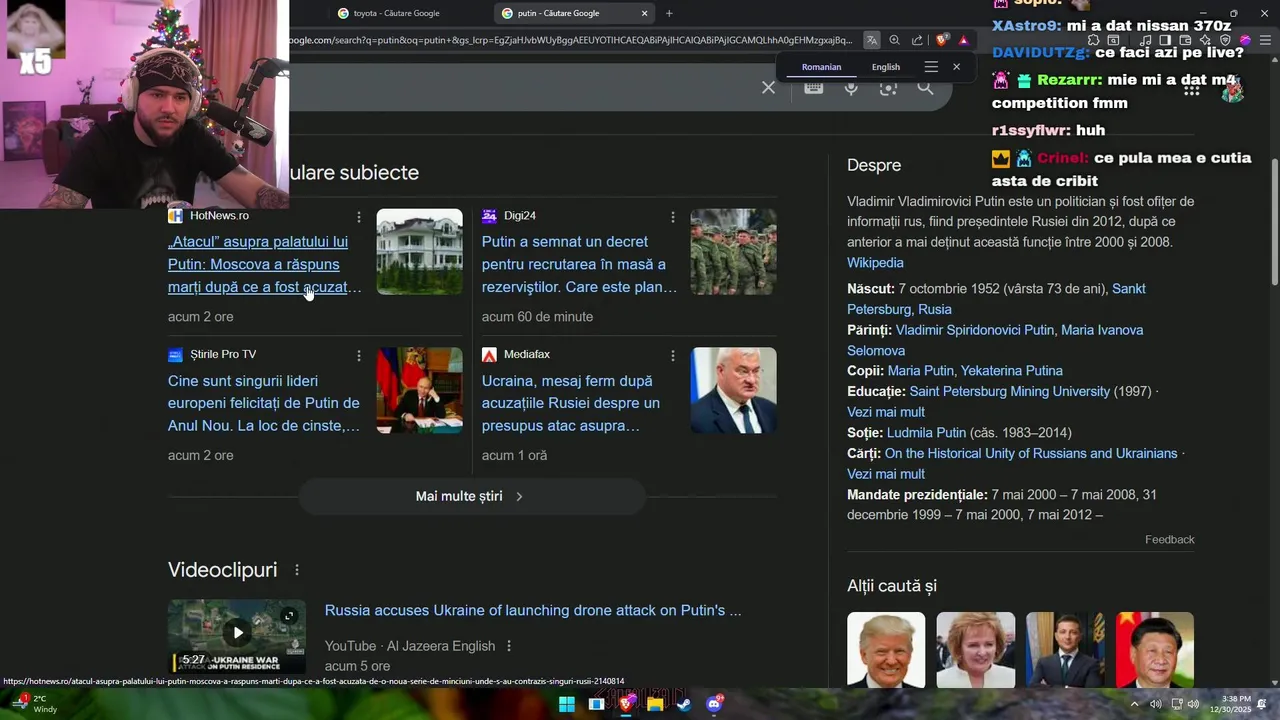Open Yekaterina Putina link
The height and width of the screenshot is (720, 1280).
tap(1012, 371)
